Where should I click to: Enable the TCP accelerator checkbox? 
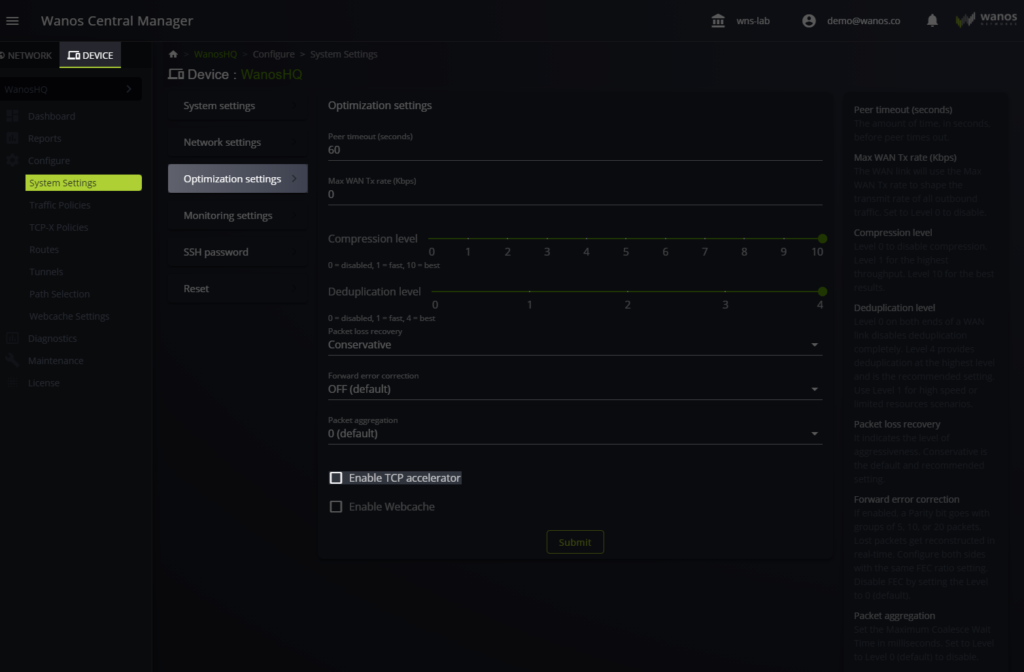(x=336, y=478)
